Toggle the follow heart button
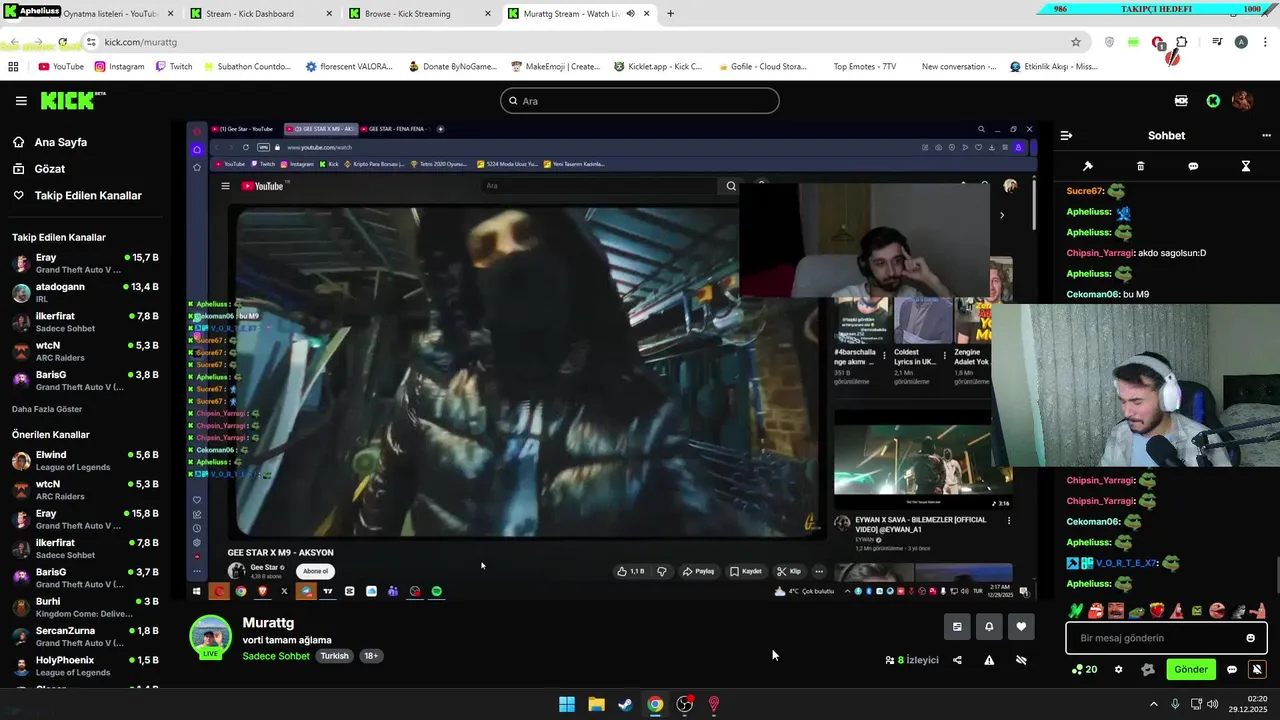 1021,627
